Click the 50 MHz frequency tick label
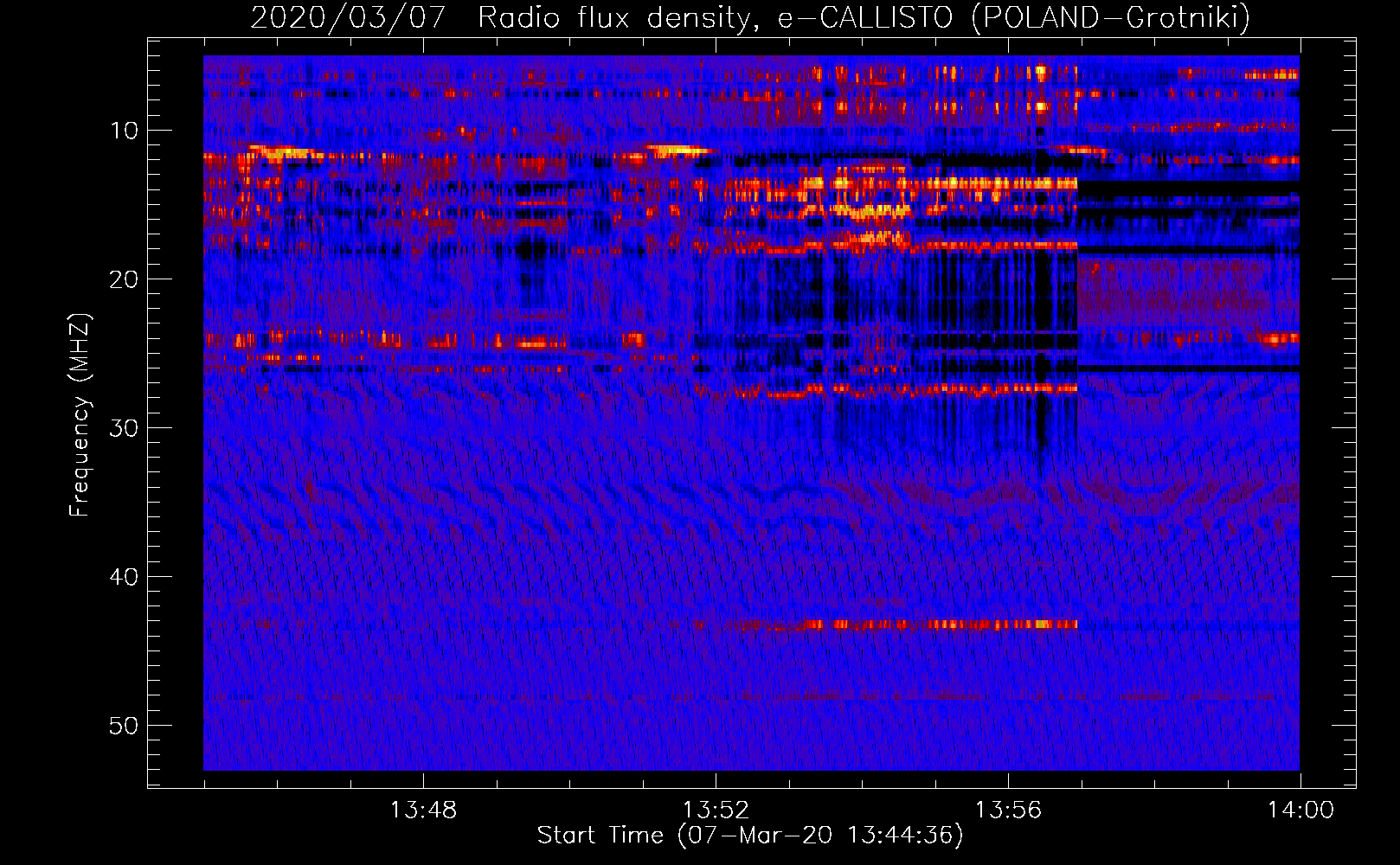Viewport: 1400px width, 865px height. coord(124,726)
